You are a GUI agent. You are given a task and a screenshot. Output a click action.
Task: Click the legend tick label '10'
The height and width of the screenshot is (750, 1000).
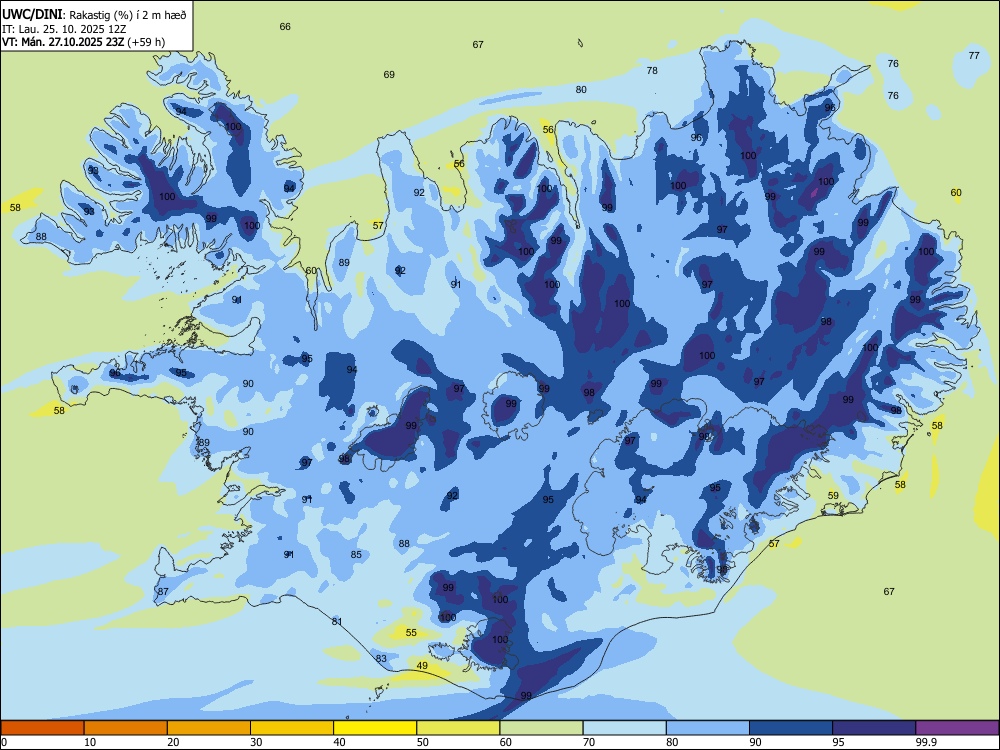(90, 742)
